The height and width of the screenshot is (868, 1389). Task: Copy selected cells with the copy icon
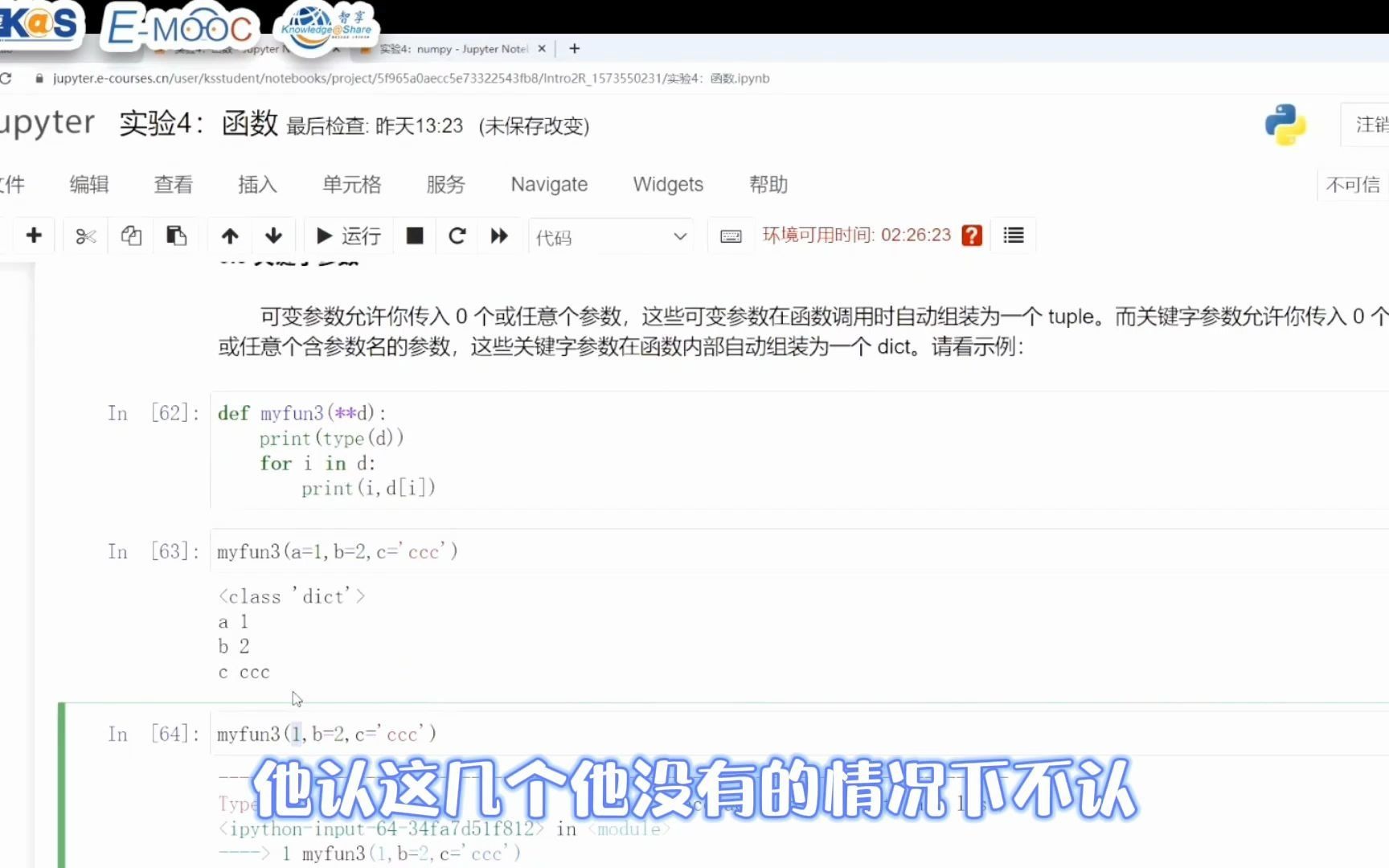(x=131, y=235)
